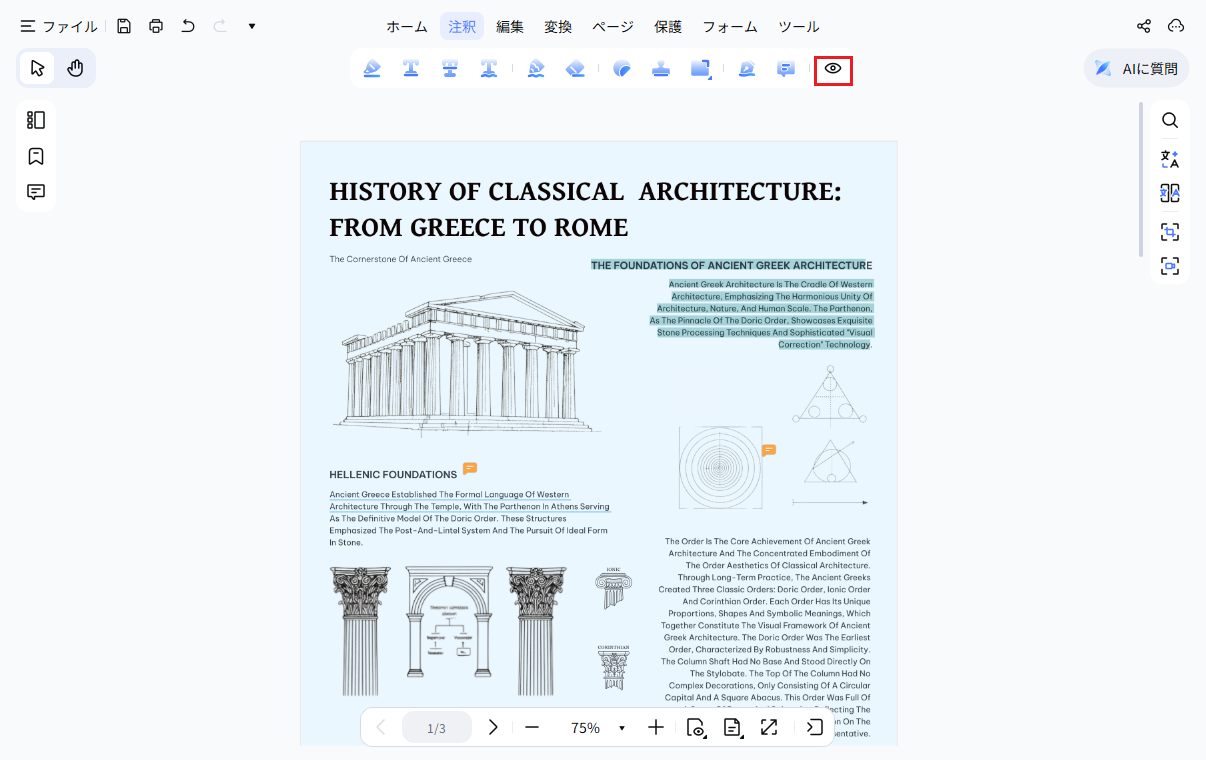Open the view mode options

[697, 727]
